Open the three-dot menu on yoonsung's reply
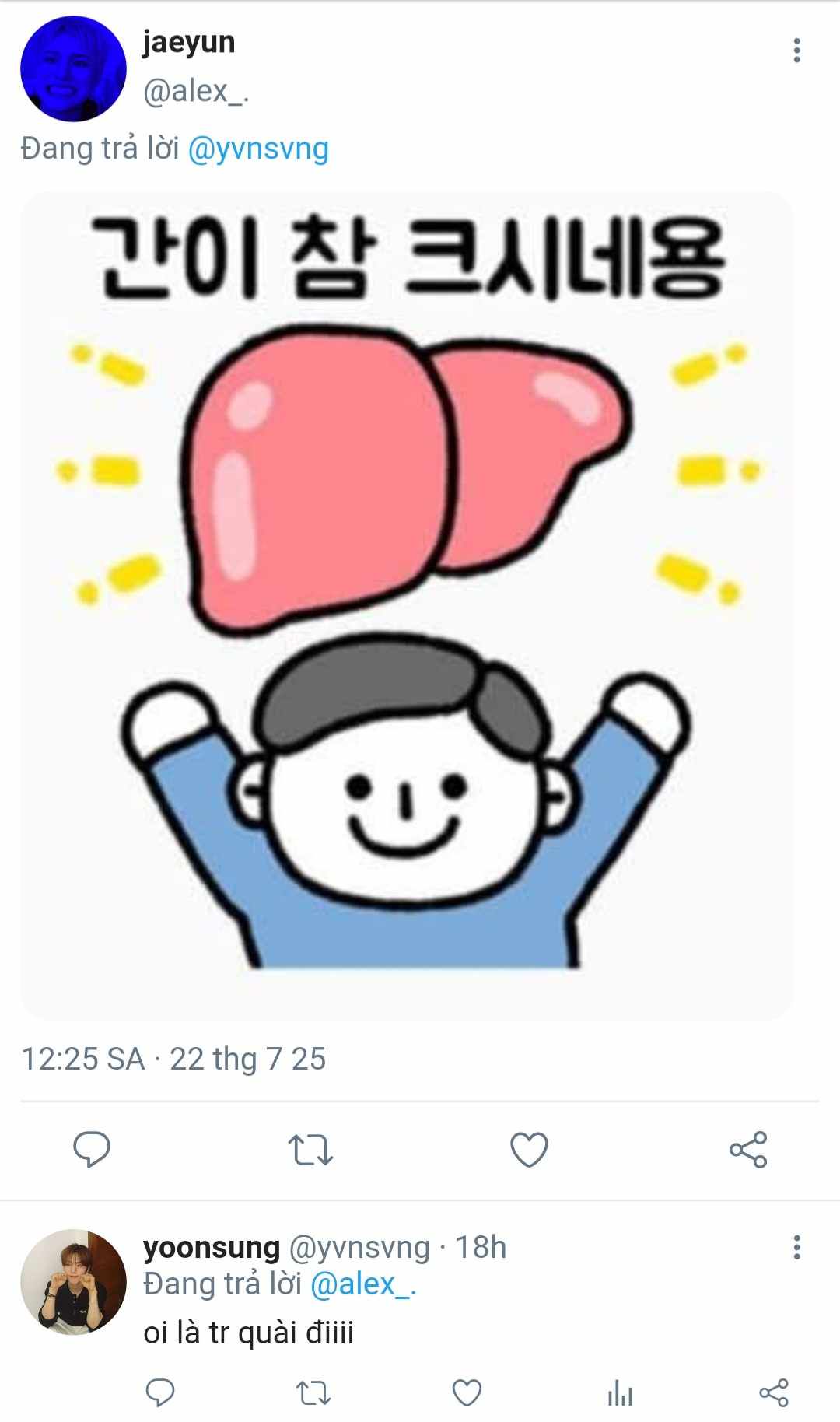Viewport: 840px width, 1422px height. pyautogui.click(x=796, y=1246)
